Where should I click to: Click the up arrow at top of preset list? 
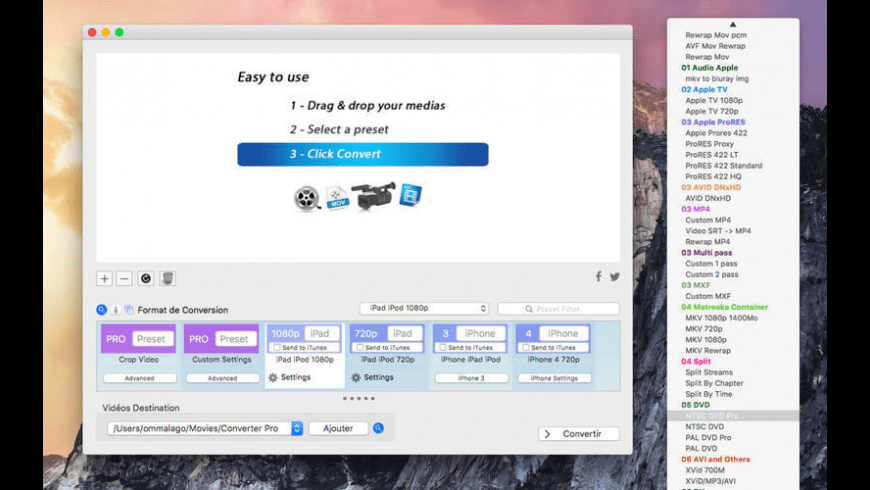click(x=733, y=24)
